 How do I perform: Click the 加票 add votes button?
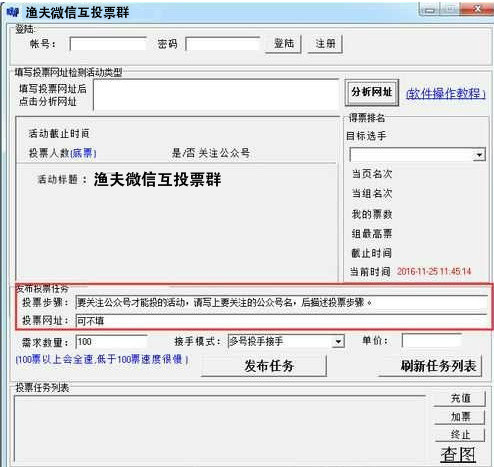coord(460,417)
